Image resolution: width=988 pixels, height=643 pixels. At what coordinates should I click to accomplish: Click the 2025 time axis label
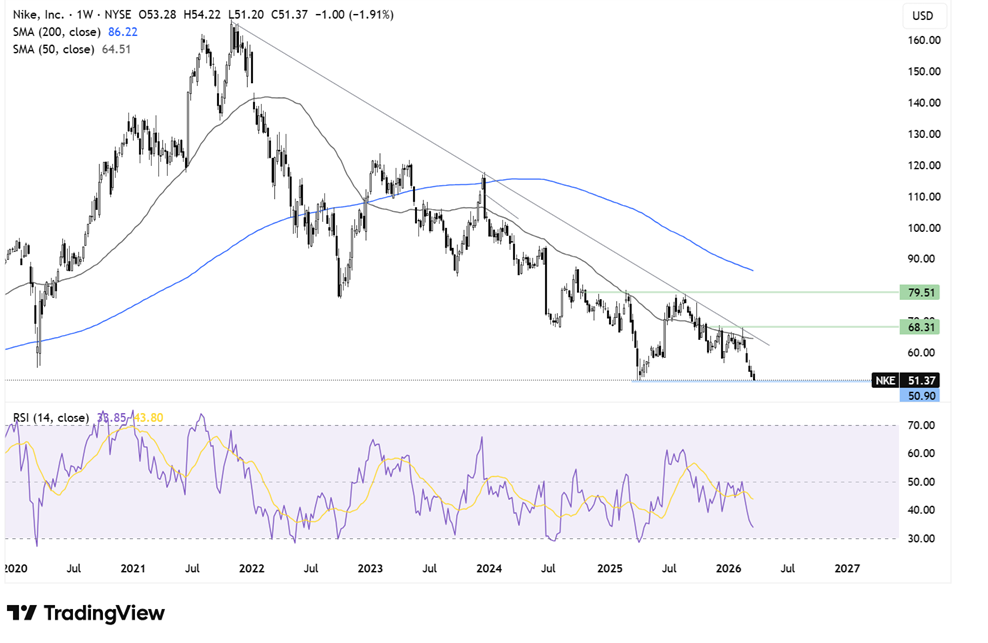point(609,569)
